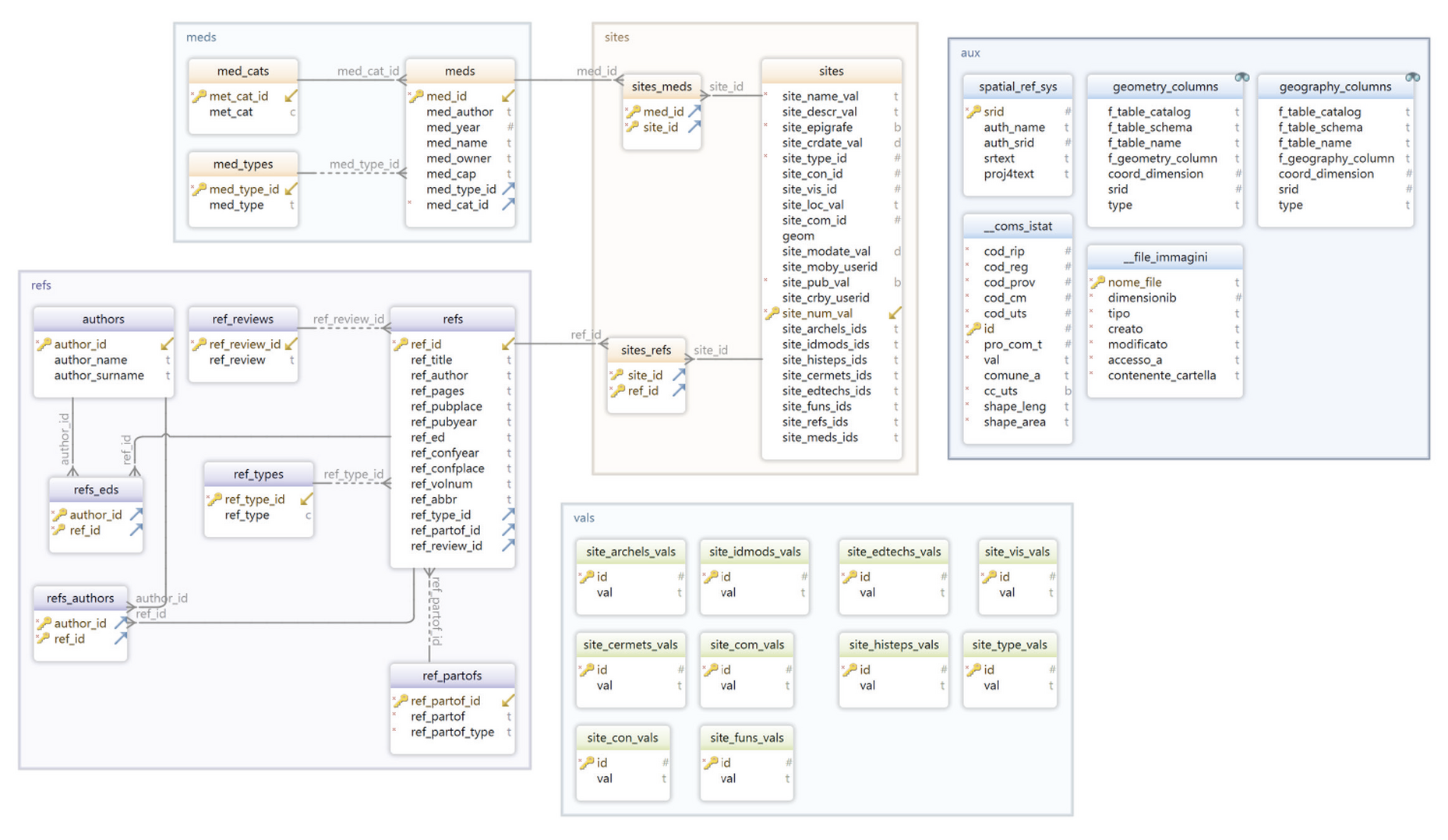Click the foreign key arrow beside med_cat_id in meds
Screen dimensions: 1448x840
tap(507, 204)
